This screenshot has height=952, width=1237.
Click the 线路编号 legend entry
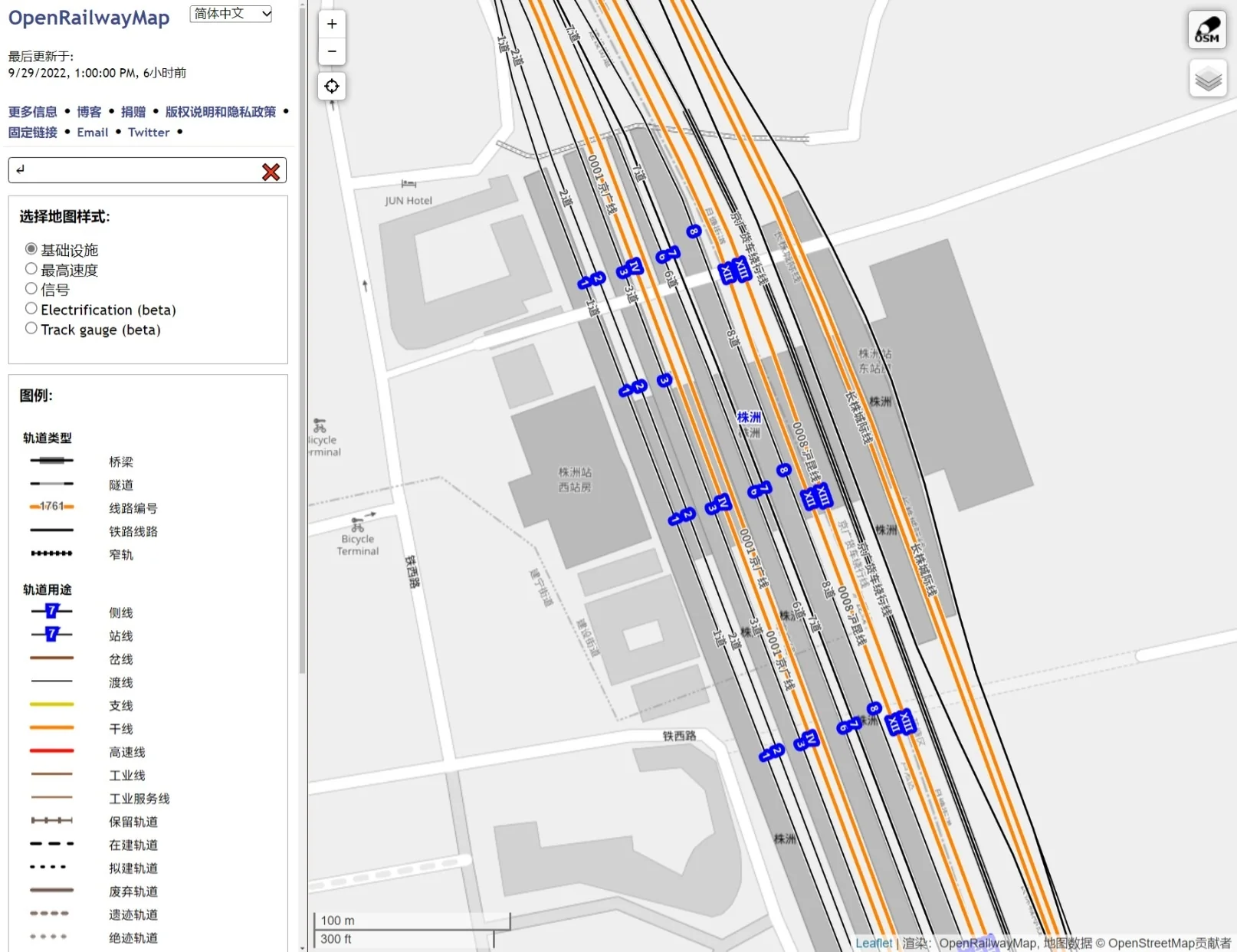133,508
